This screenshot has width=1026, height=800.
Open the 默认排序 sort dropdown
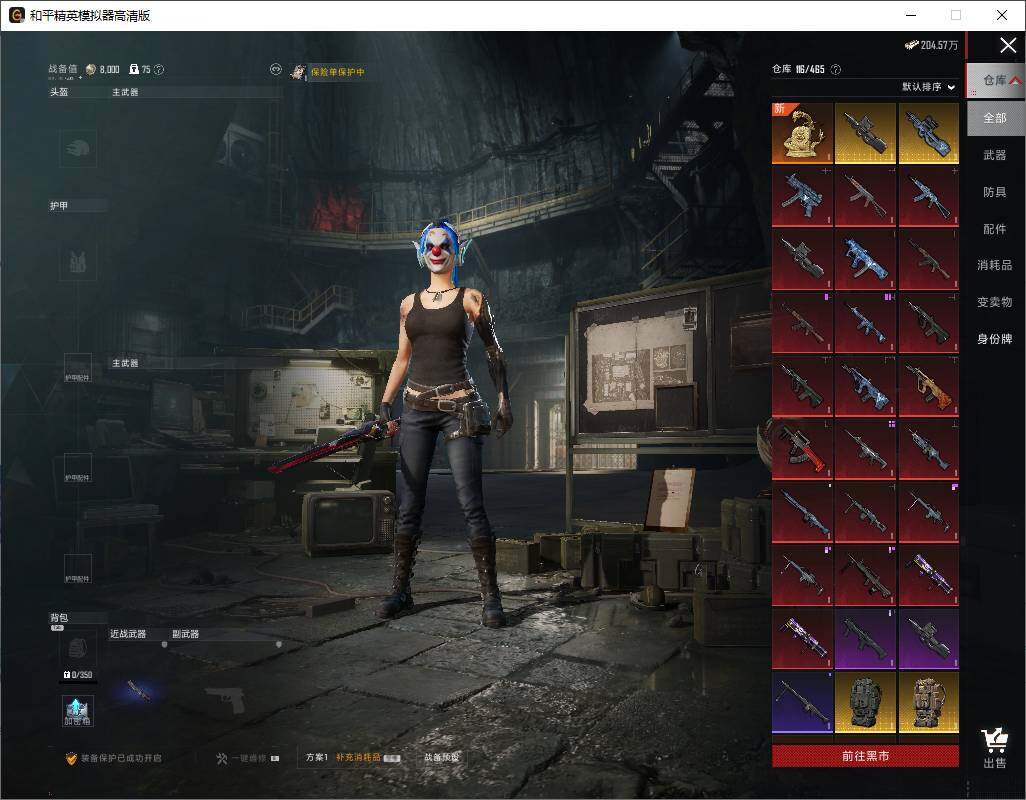pyautogui.click(x=929, y=87)
